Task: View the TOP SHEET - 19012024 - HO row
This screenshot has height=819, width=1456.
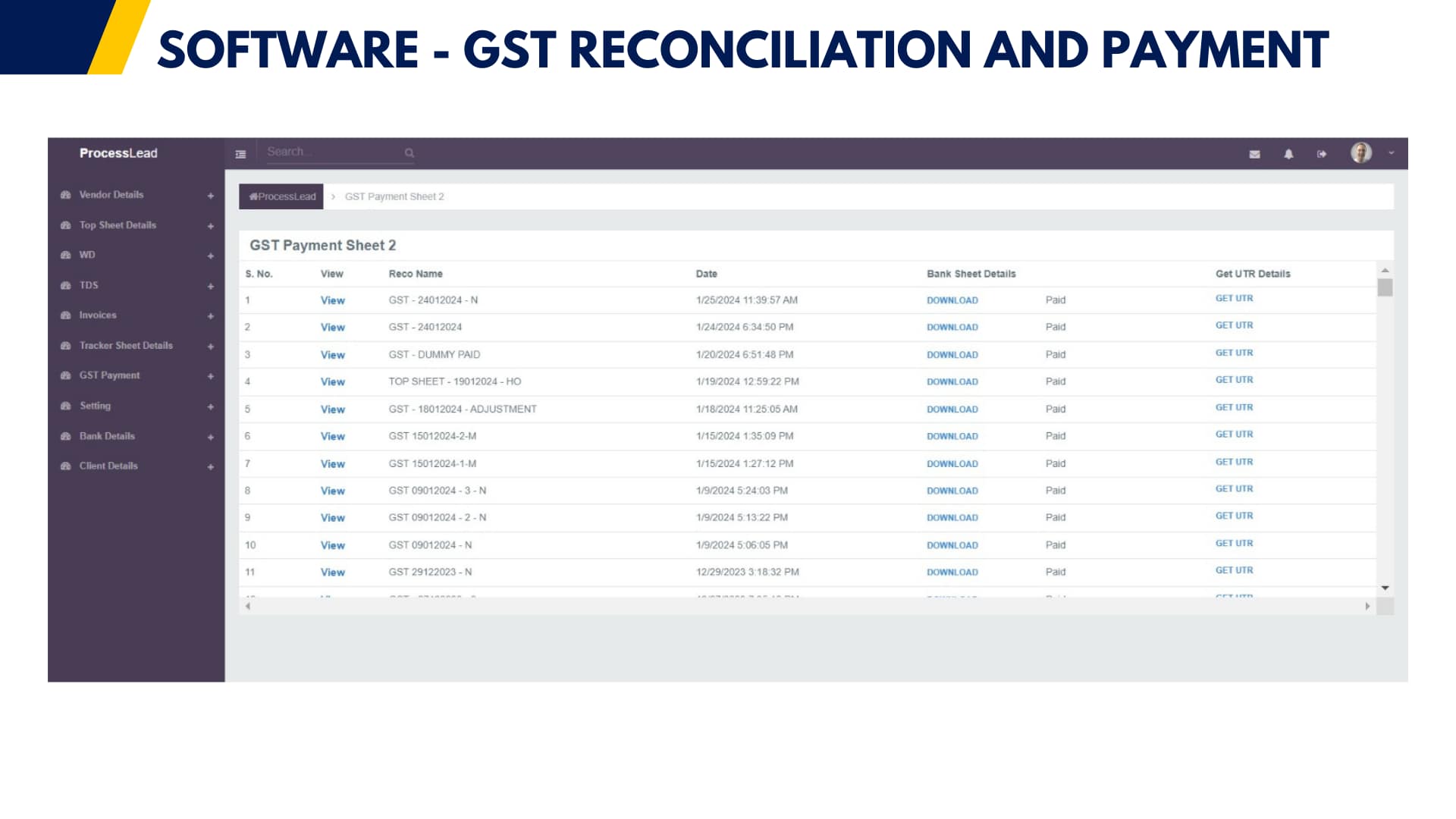Action: [332, 382]
